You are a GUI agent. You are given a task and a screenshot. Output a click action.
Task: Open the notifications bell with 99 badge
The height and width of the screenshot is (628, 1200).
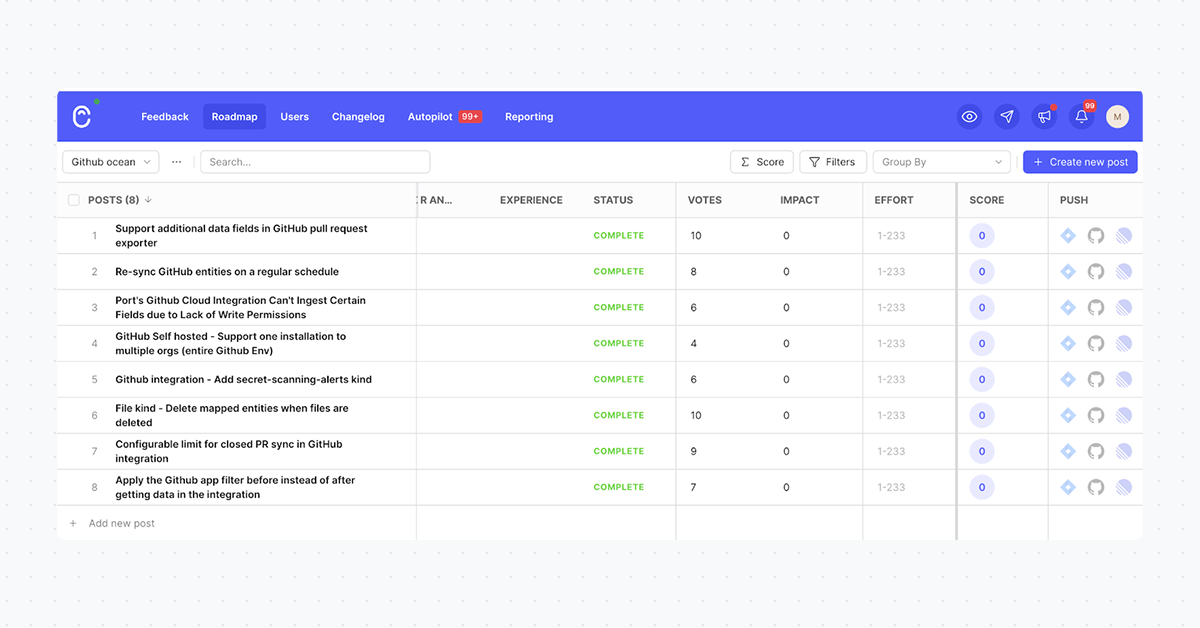[1081, 117]
